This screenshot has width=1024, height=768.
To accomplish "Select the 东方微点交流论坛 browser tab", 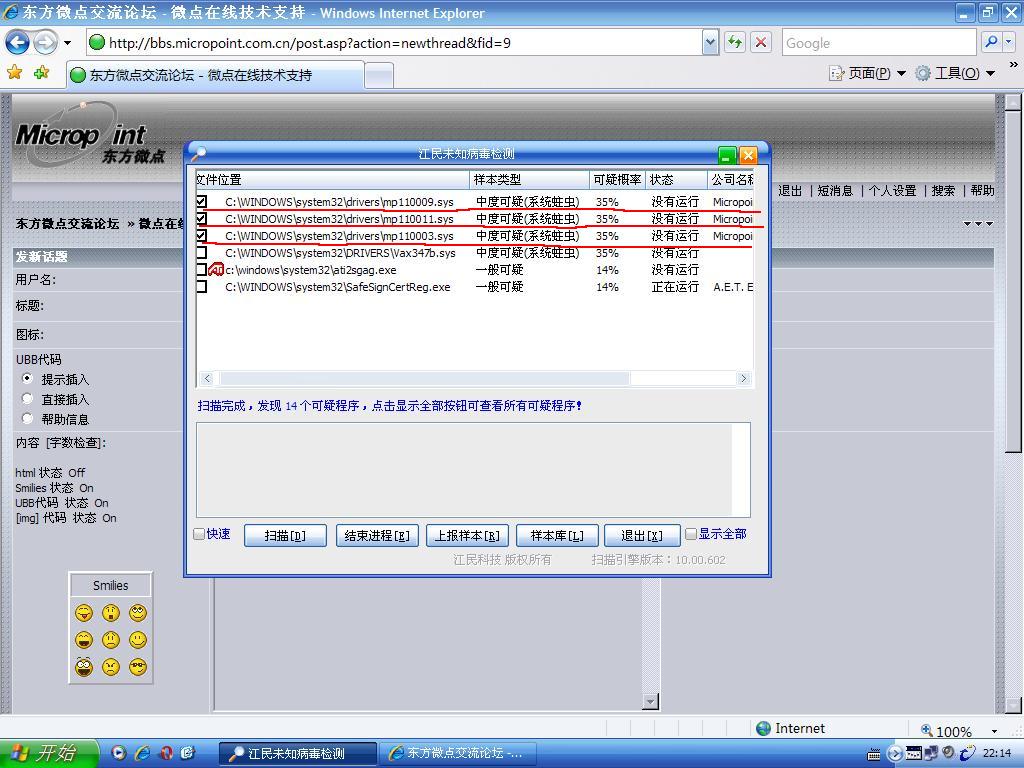I will click(216, 75).
